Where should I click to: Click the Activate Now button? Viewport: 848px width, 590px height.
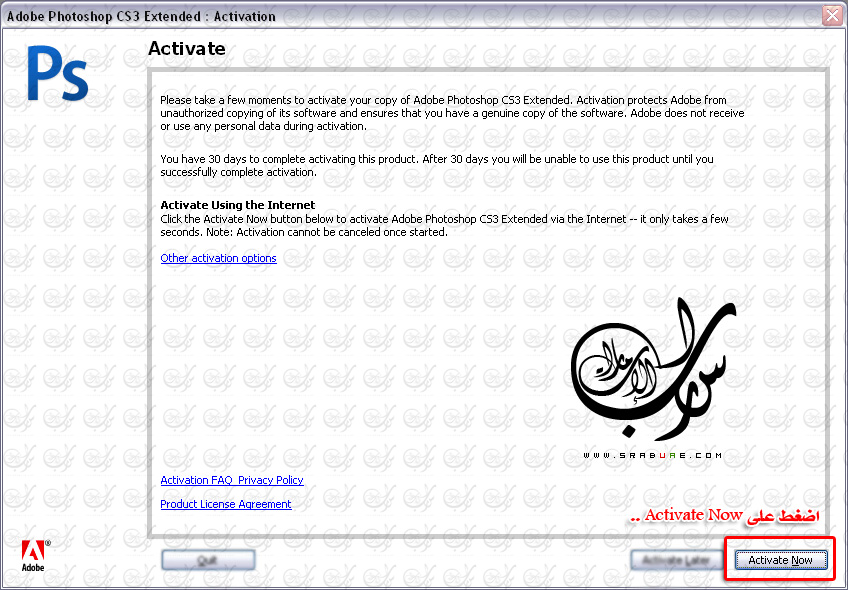point(780,560)
